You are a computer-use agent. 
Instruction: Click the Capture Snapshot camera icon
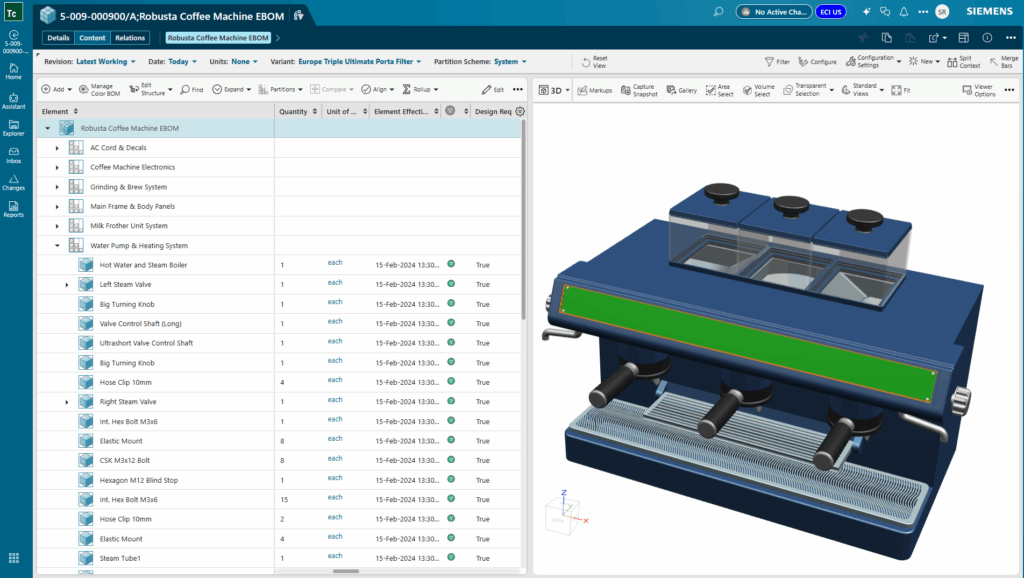[x=623, y=90]
